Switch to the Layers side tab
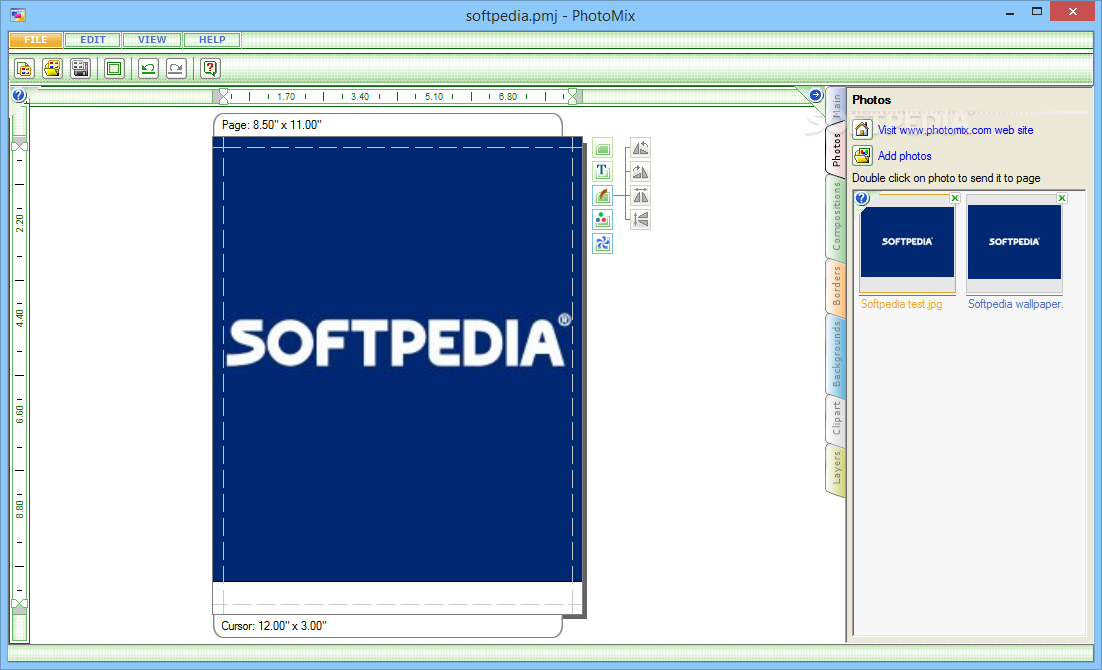 point(836,469)
